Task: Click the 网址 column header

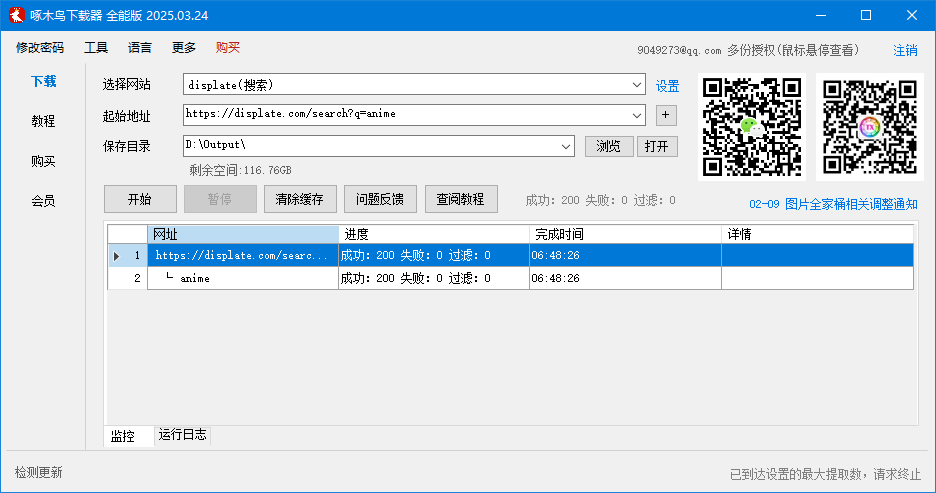Action: coord(243,234)
